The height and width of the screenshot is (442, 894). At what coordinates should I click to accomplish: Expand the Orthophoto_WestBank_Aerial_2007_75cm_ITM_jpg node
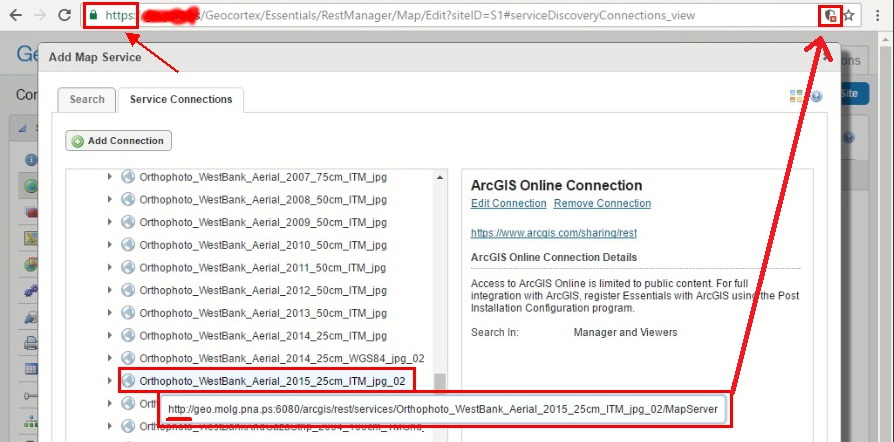click(109, 177)
